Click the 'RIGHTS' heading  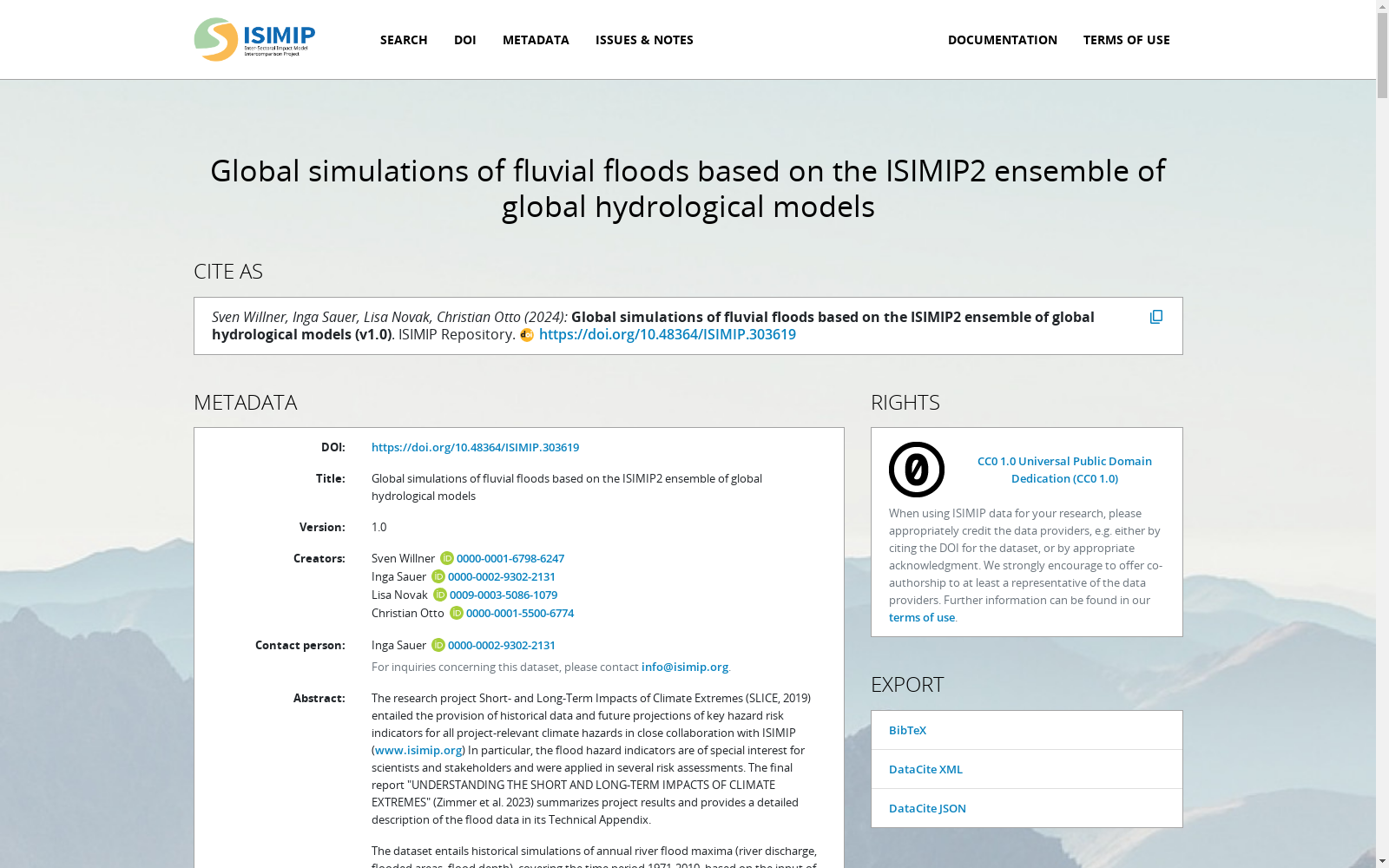pos(905,403)
